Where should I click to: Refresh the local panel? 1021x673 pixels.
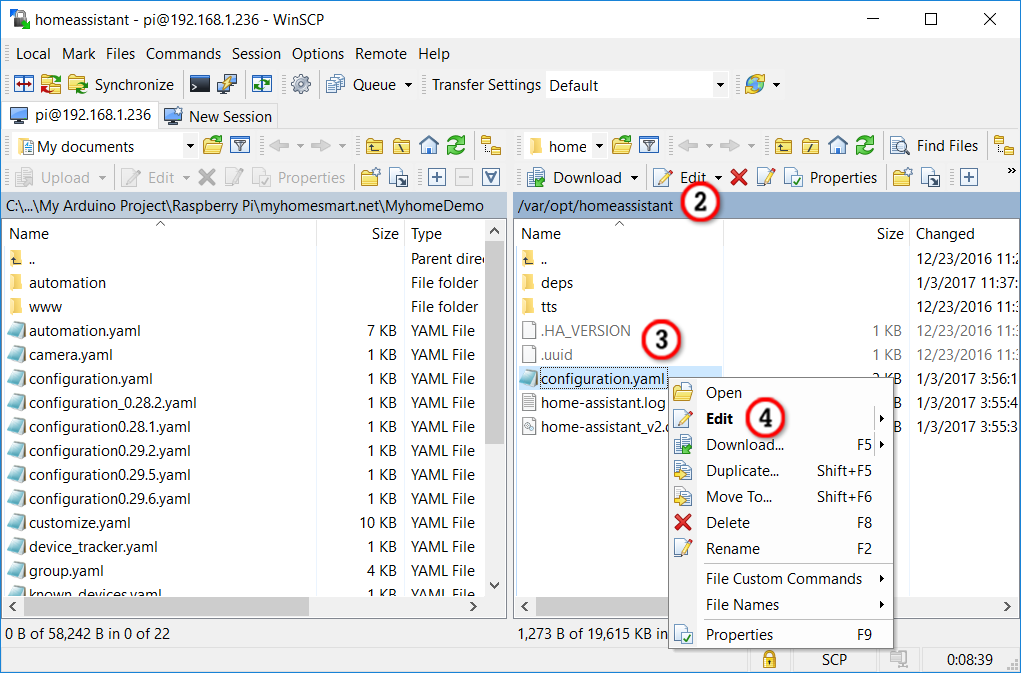coord(456,146)
